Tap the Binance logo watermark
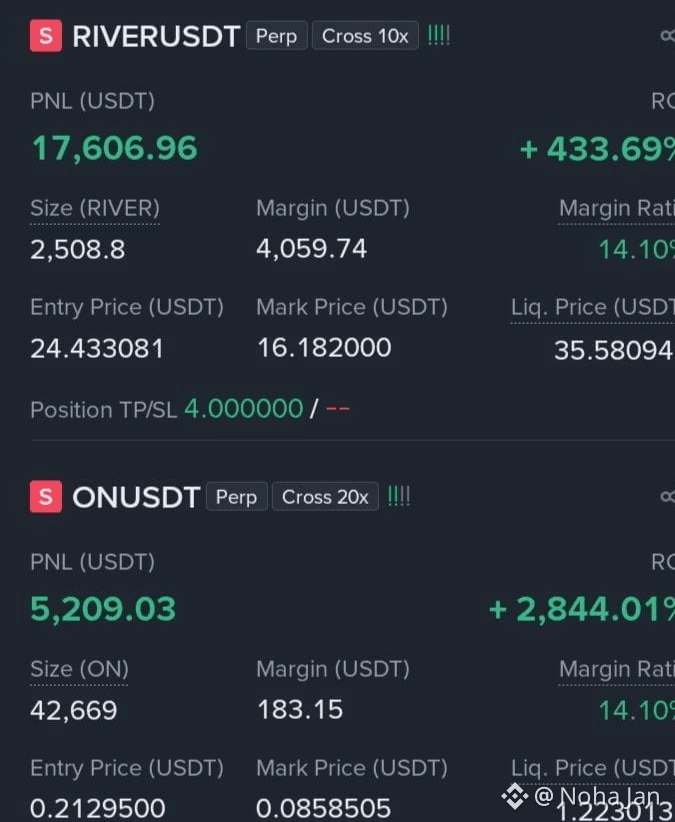The image size is (675, 822). click(x=515, y=796)
